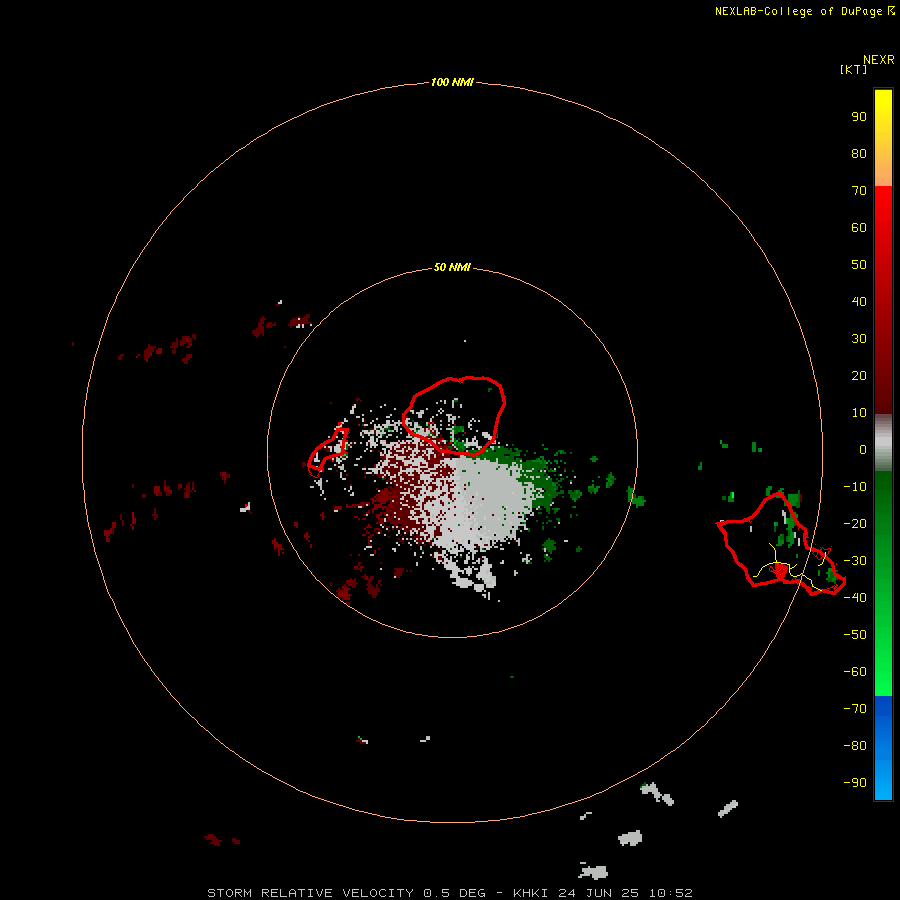Click the 20 value on the velocity scale

[x=859, y=375]
